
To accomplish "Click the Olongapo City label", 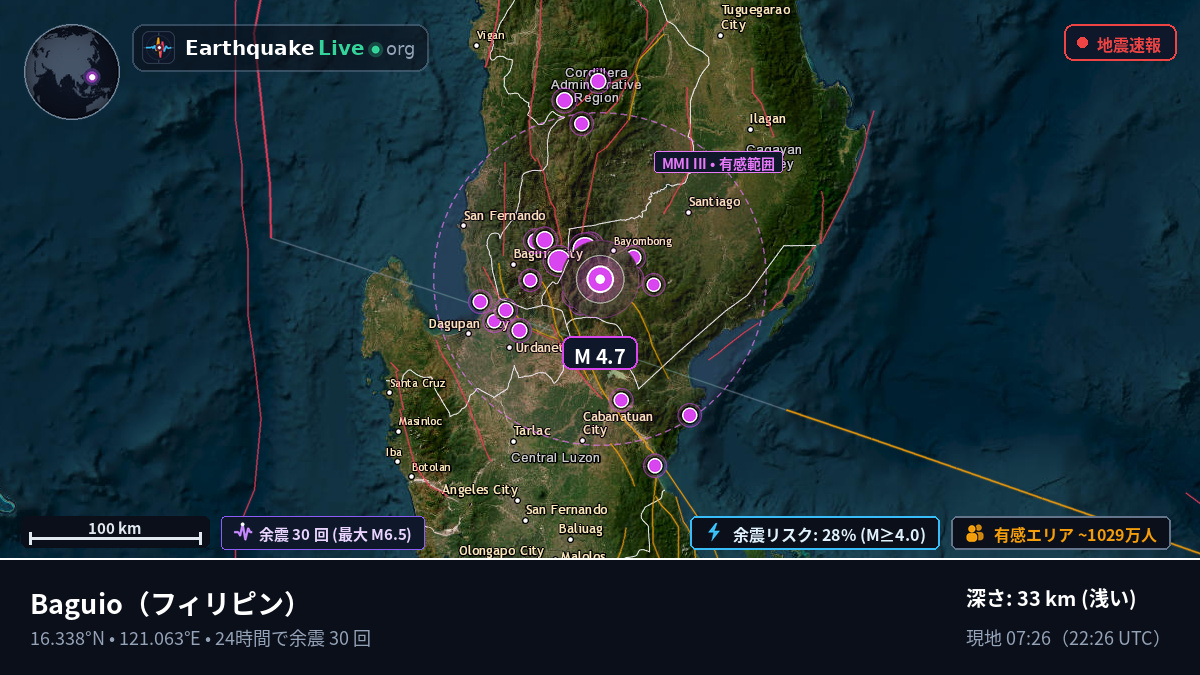I will [x=501, y=551].
